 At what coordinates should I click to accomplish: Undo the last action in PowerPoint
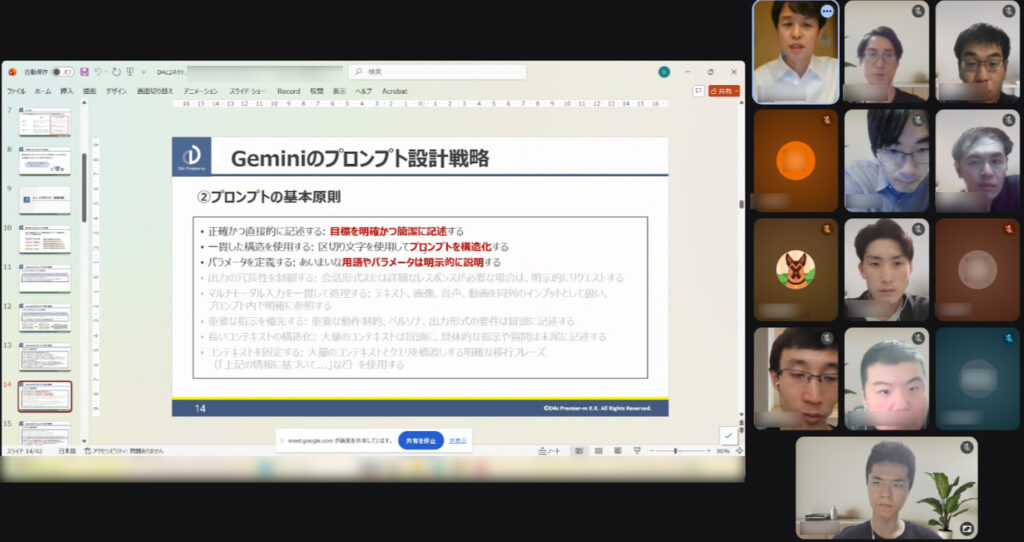97,72
